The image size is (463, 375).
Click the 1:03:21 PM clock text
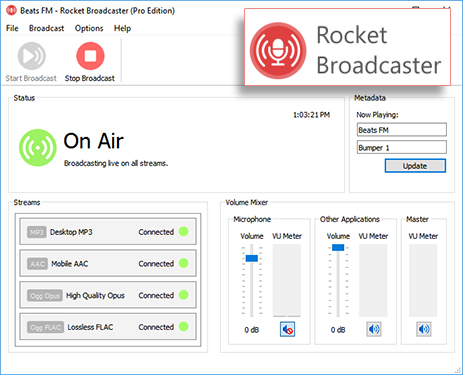pos(311,115)
